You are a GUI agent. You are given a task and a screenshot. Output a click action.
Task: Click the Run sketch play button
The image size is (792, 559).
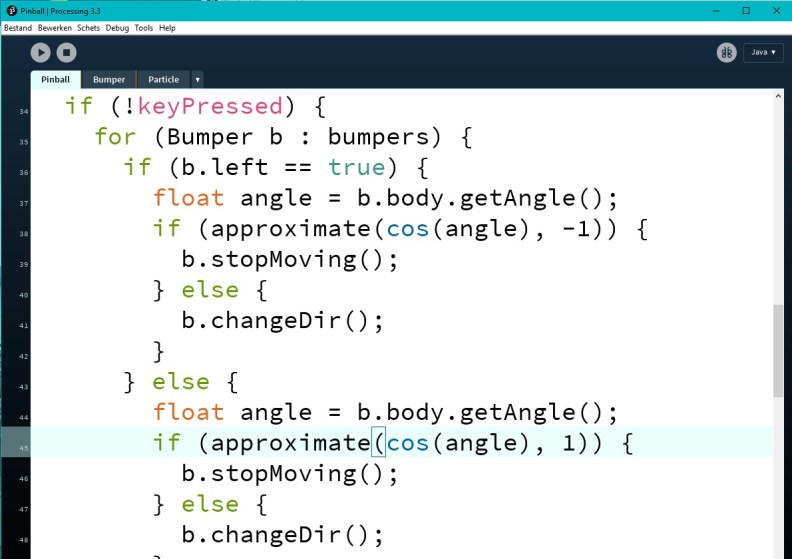click(40, 53)
